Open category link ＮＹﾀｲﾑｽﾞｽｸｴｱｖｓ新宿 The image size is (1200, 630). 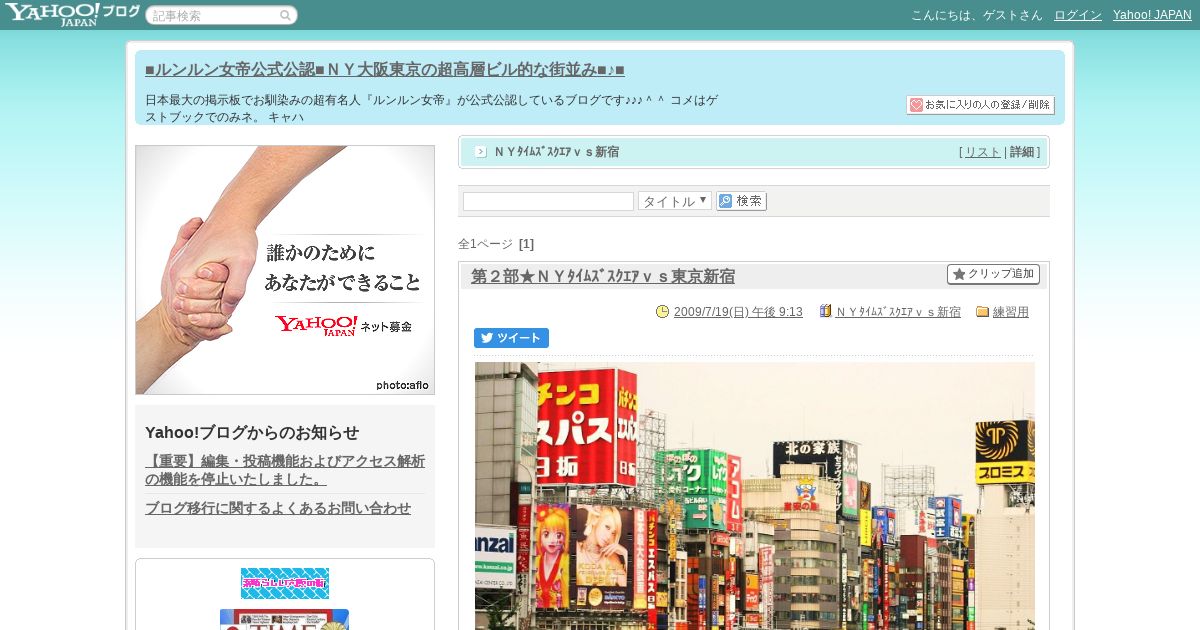tap(898, 312)
